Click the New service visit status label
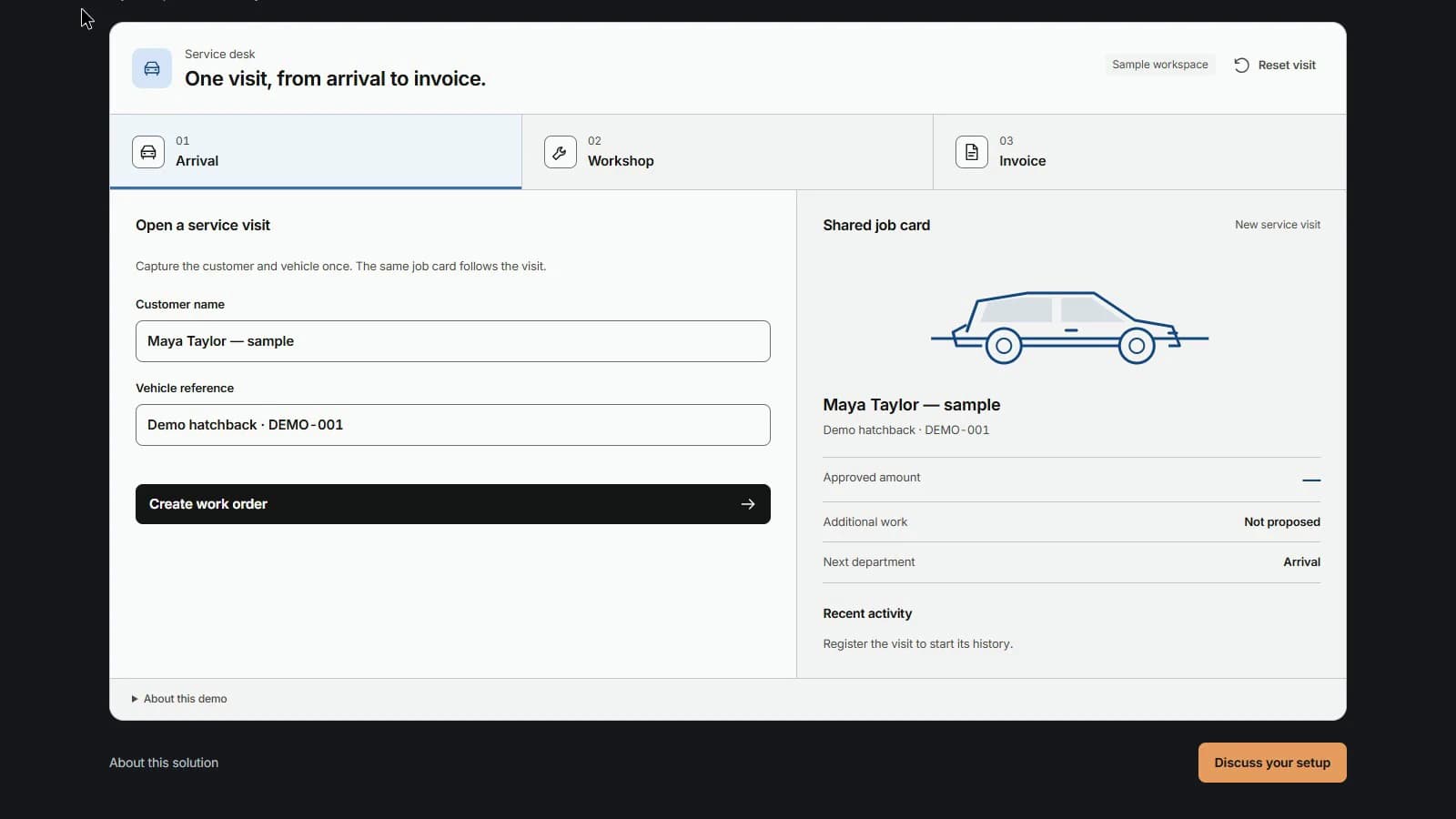The image size is (1456, 819). tap(1278, 225)
